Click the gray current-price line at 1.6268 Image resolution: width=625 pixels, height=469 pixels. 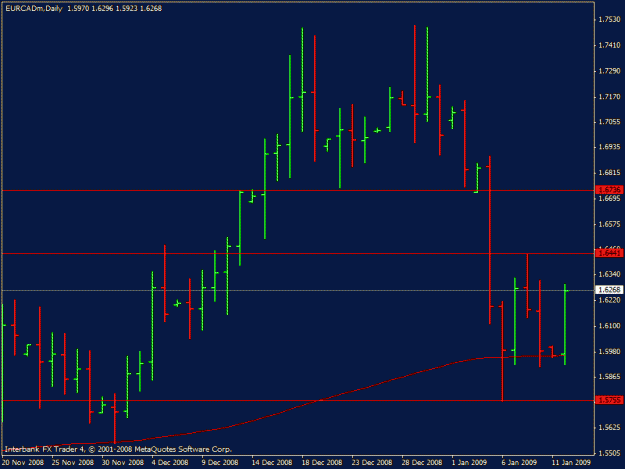(x=298, y=290)
